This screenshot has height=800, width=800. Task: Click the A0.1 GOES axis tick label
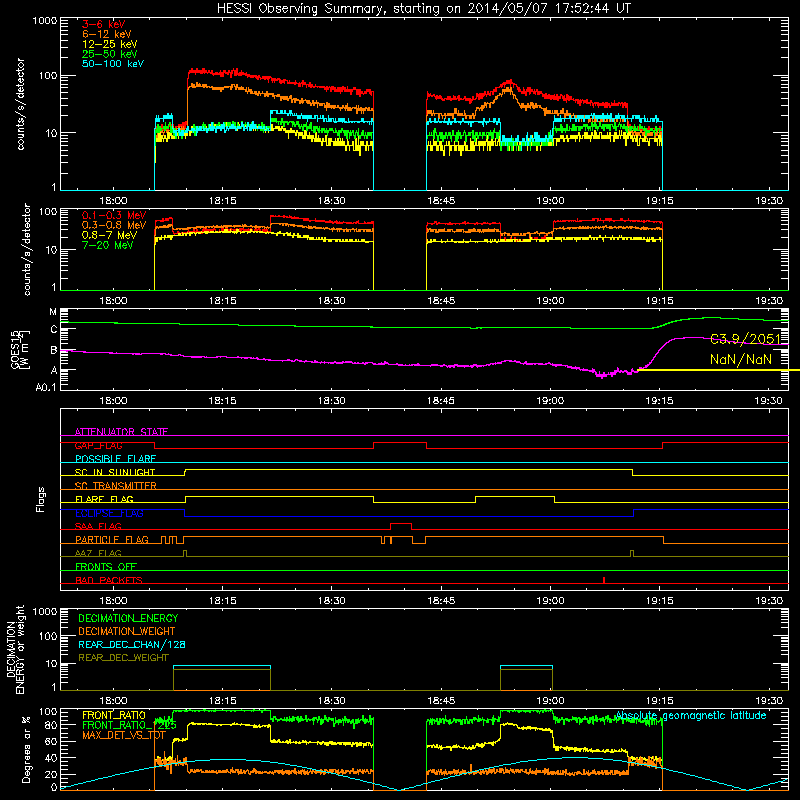click(x=45, y=387)
